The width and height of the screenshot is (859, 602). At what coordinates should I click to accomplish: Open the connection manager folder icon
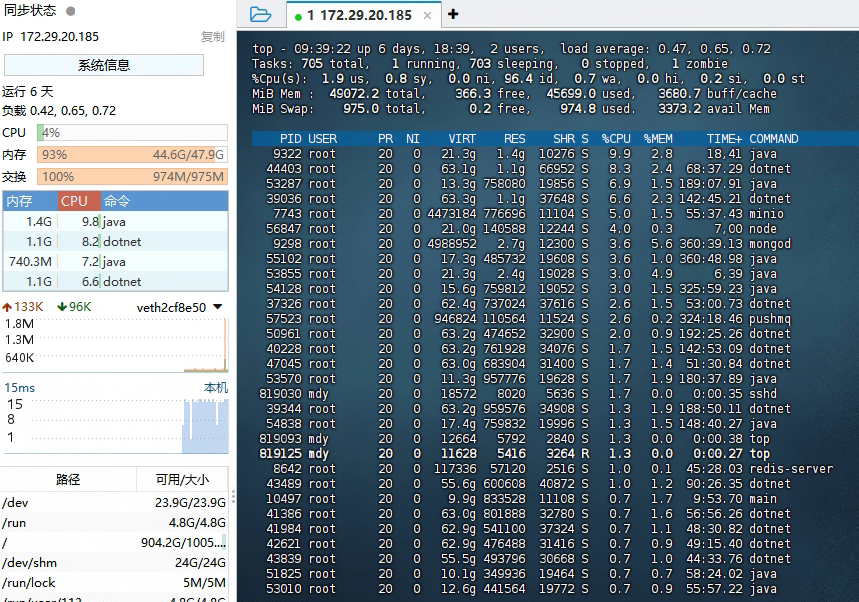coord(260,14)
